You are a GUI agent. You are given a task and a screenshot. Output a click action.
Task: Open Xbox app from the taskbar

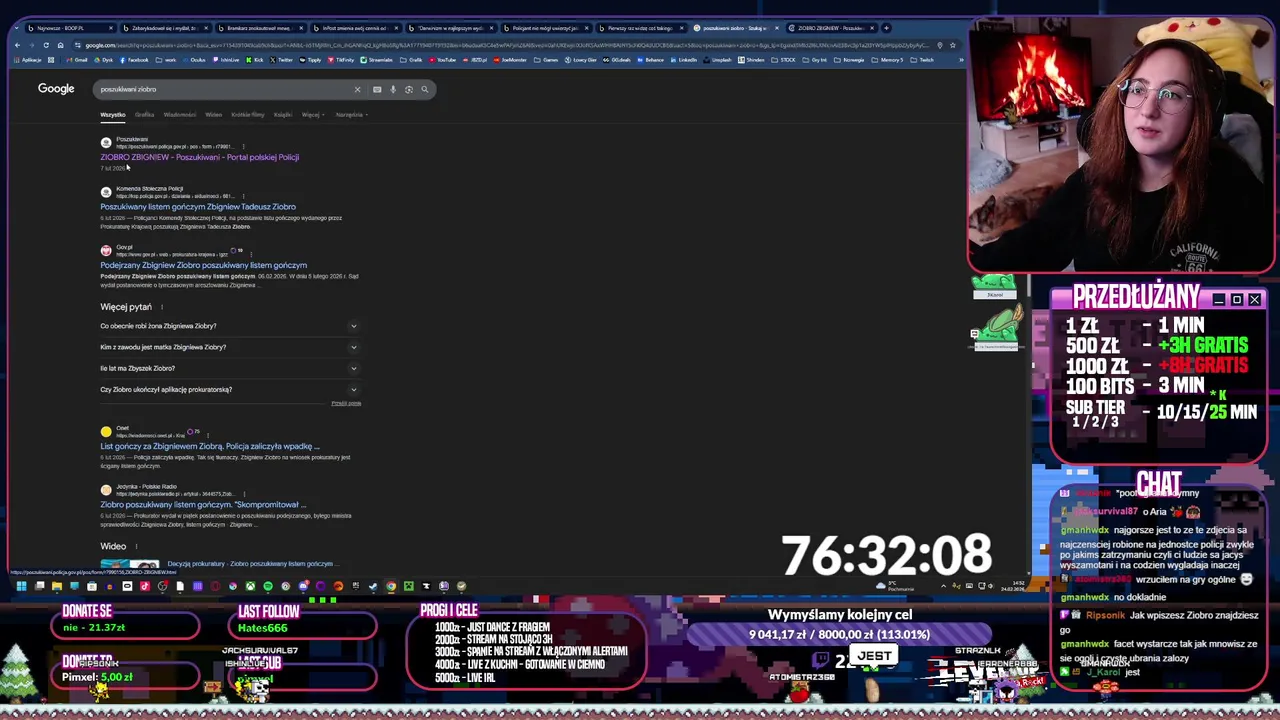tap(250, 586)
